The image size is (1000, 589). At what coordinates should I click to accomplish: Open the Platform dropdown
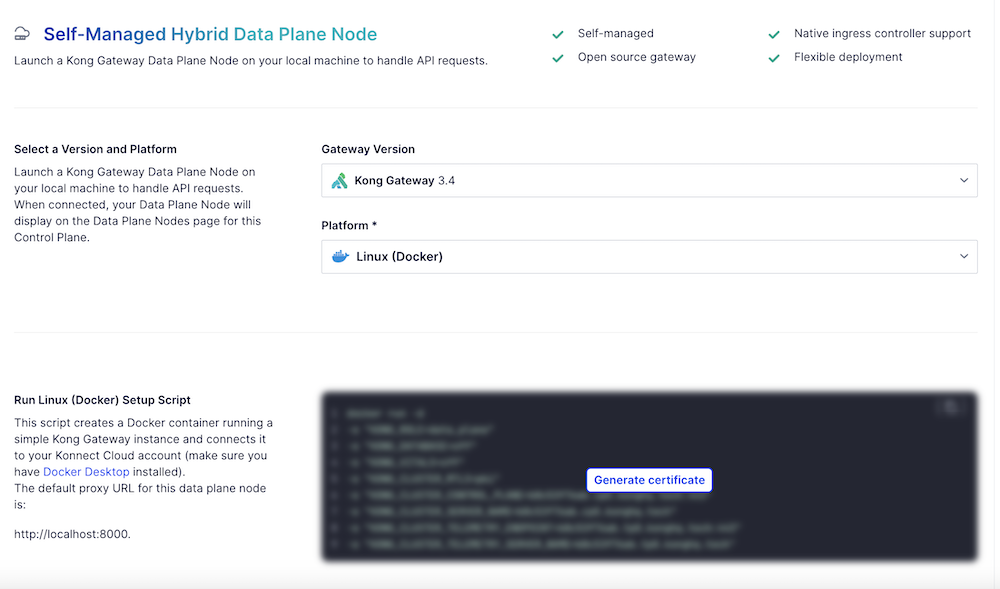coord(650,257)
